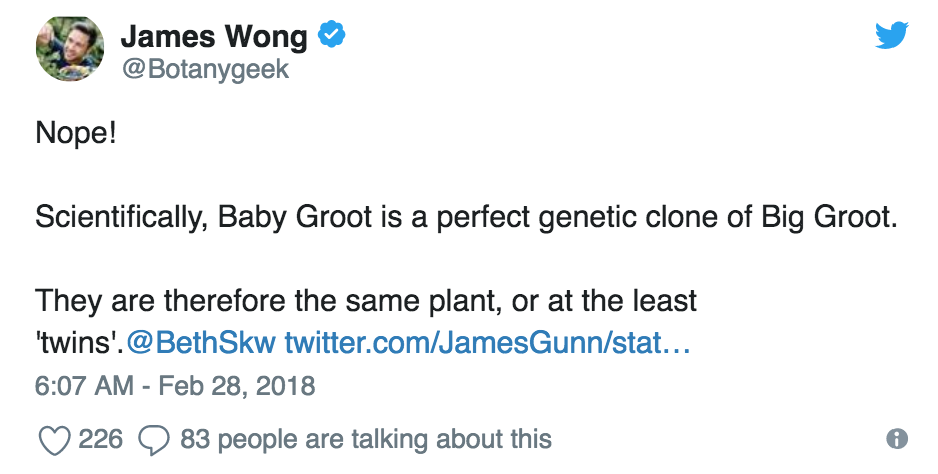Like the tweet with heart icon

pos(53,439)
